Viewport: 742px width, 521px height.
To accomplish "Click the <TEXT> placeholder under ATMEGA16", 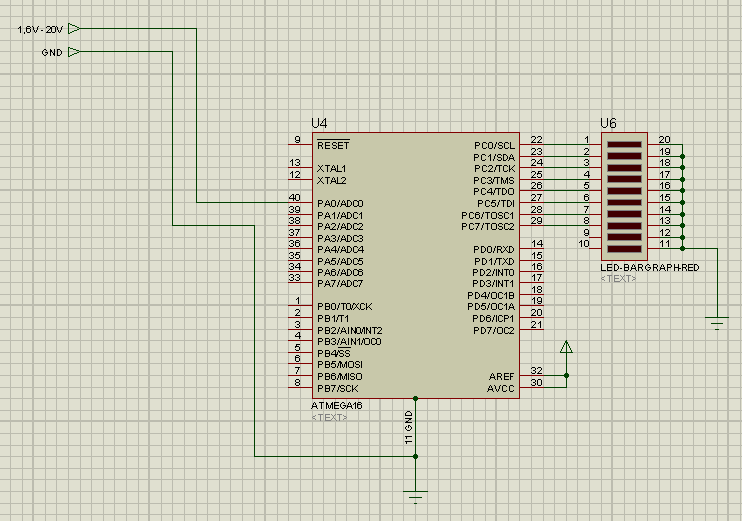I will pos(329,417).
